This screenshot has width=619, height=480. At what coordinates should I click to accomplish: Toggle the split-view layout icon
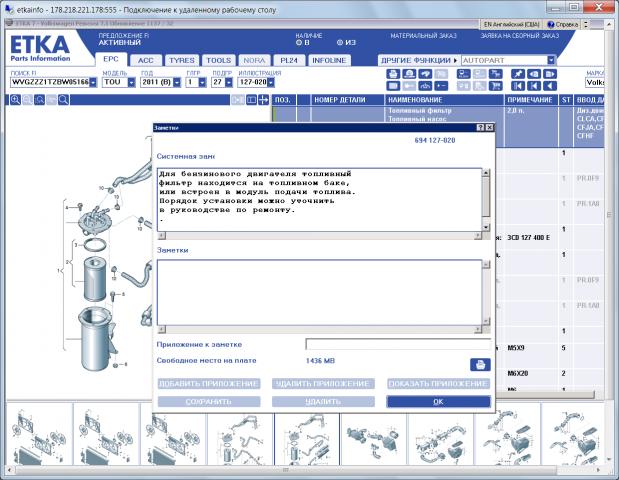tap(251, 100)
